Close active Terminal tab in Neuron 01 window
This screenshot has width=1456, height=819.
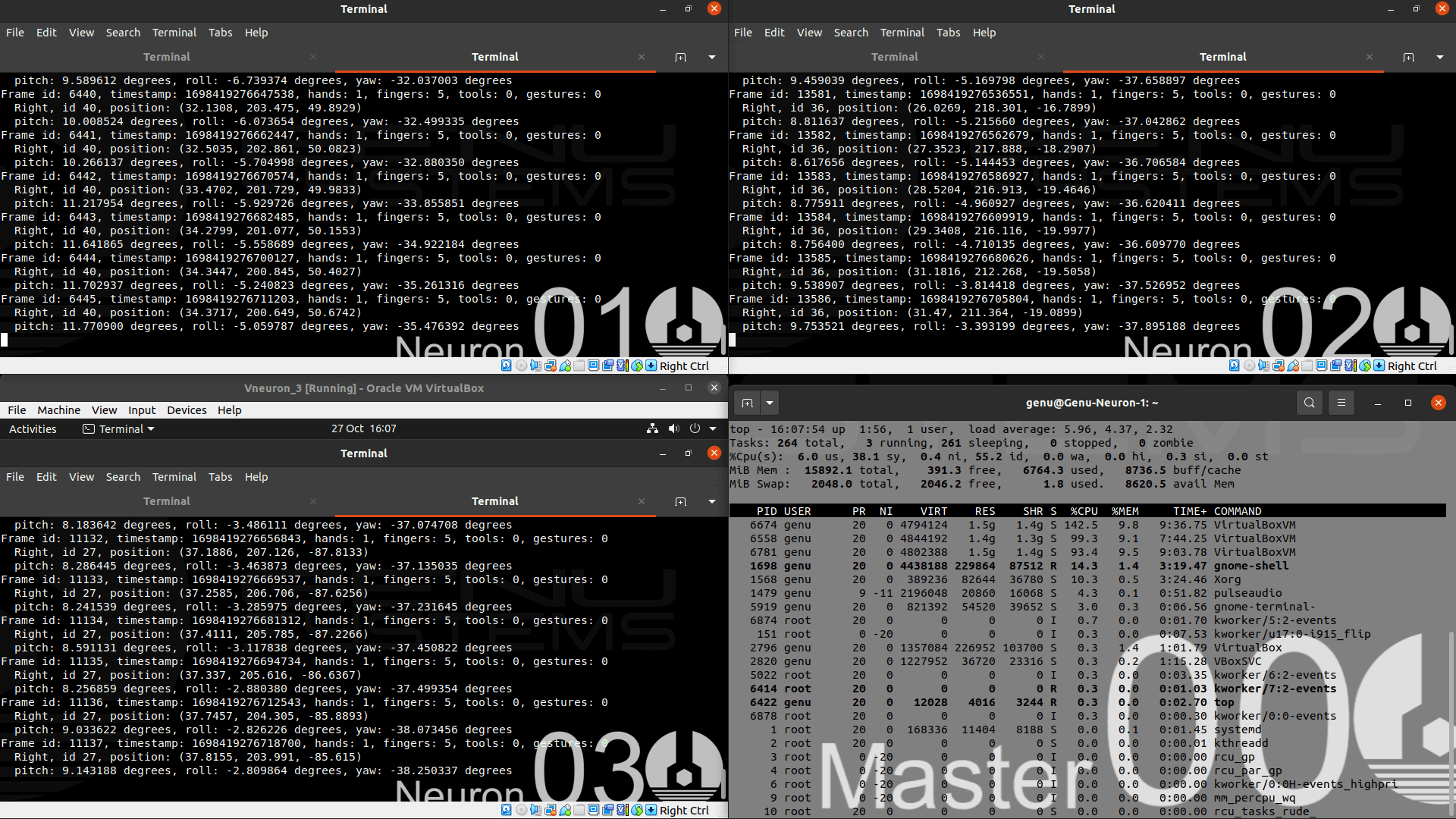coord(642,57)
